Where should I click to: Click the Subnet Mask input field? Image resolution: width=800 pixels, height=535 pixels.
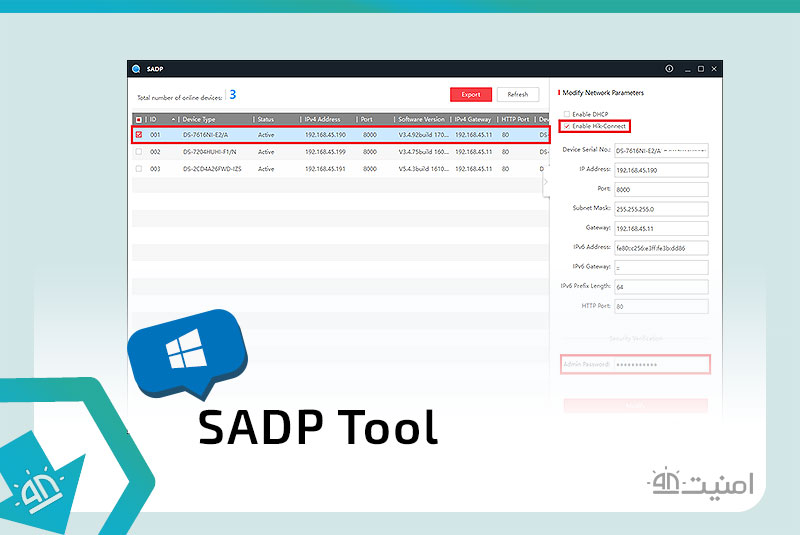pyautogui.click(x=661, y=209)
